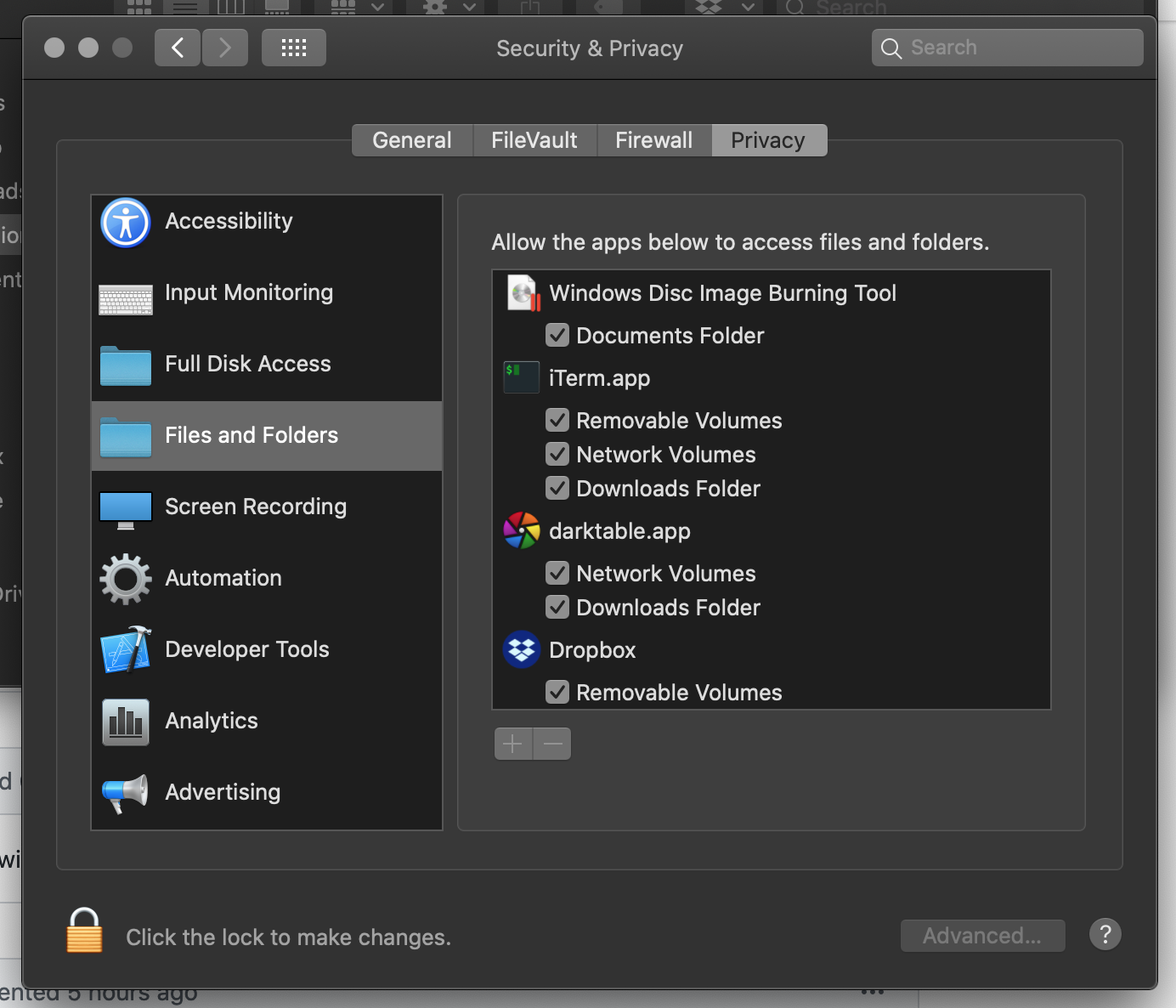Go forward with the right arrow button
The image size is (1176, 1008).
pos(225,48)
